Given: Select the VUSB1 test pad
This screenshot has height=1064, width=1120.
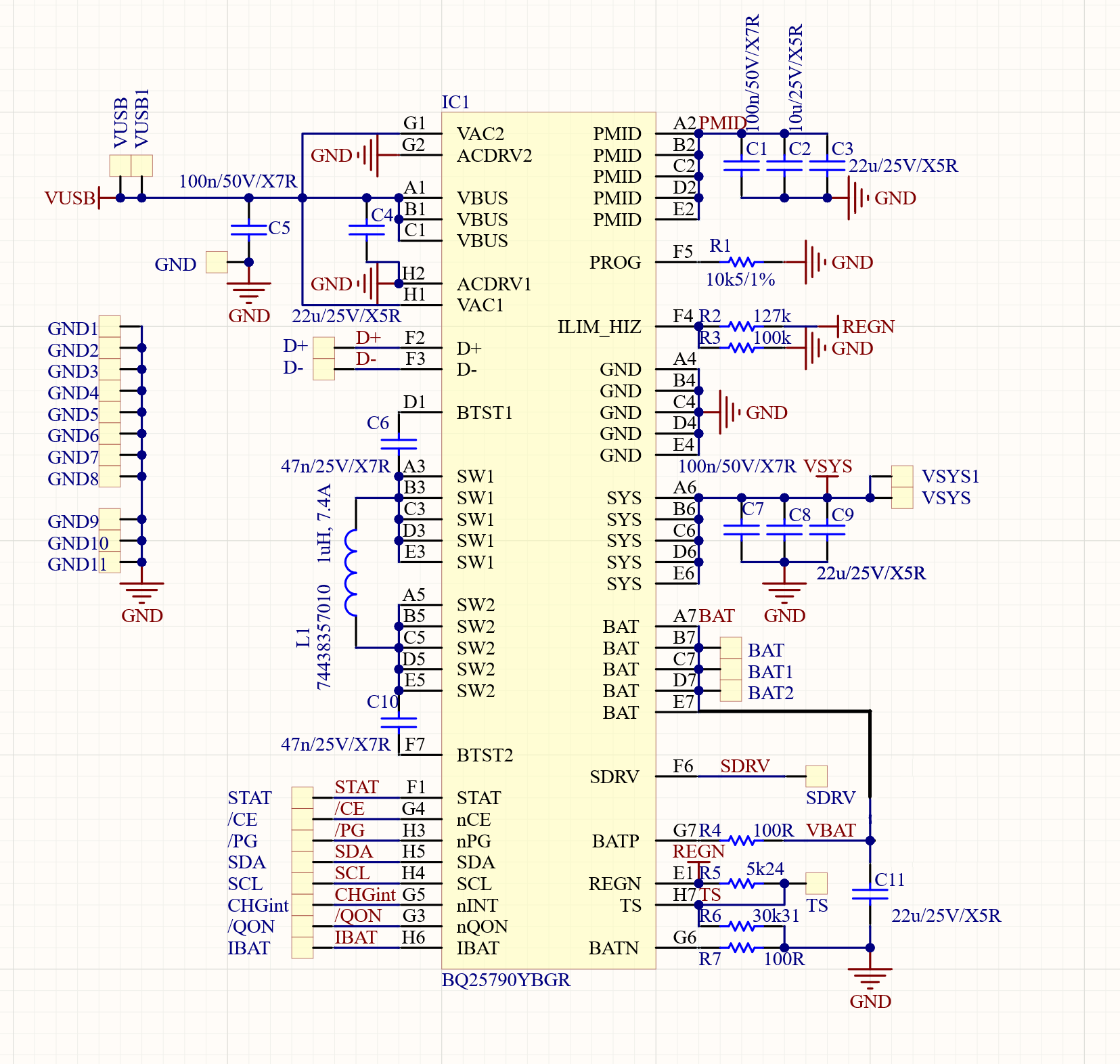Looking at the screenshot, I should (141, 165).
